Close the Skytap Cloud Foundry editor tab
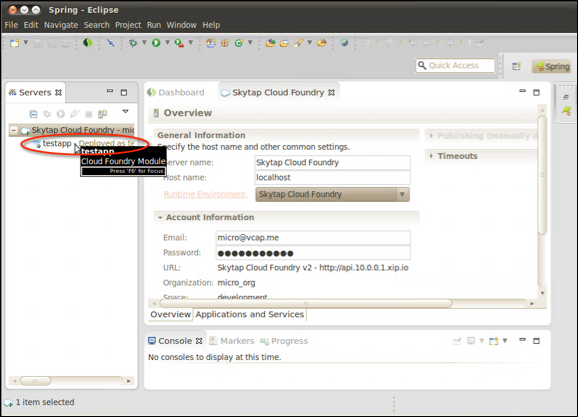The width and height of the screenshot is (578, 417). pos(331,93)
